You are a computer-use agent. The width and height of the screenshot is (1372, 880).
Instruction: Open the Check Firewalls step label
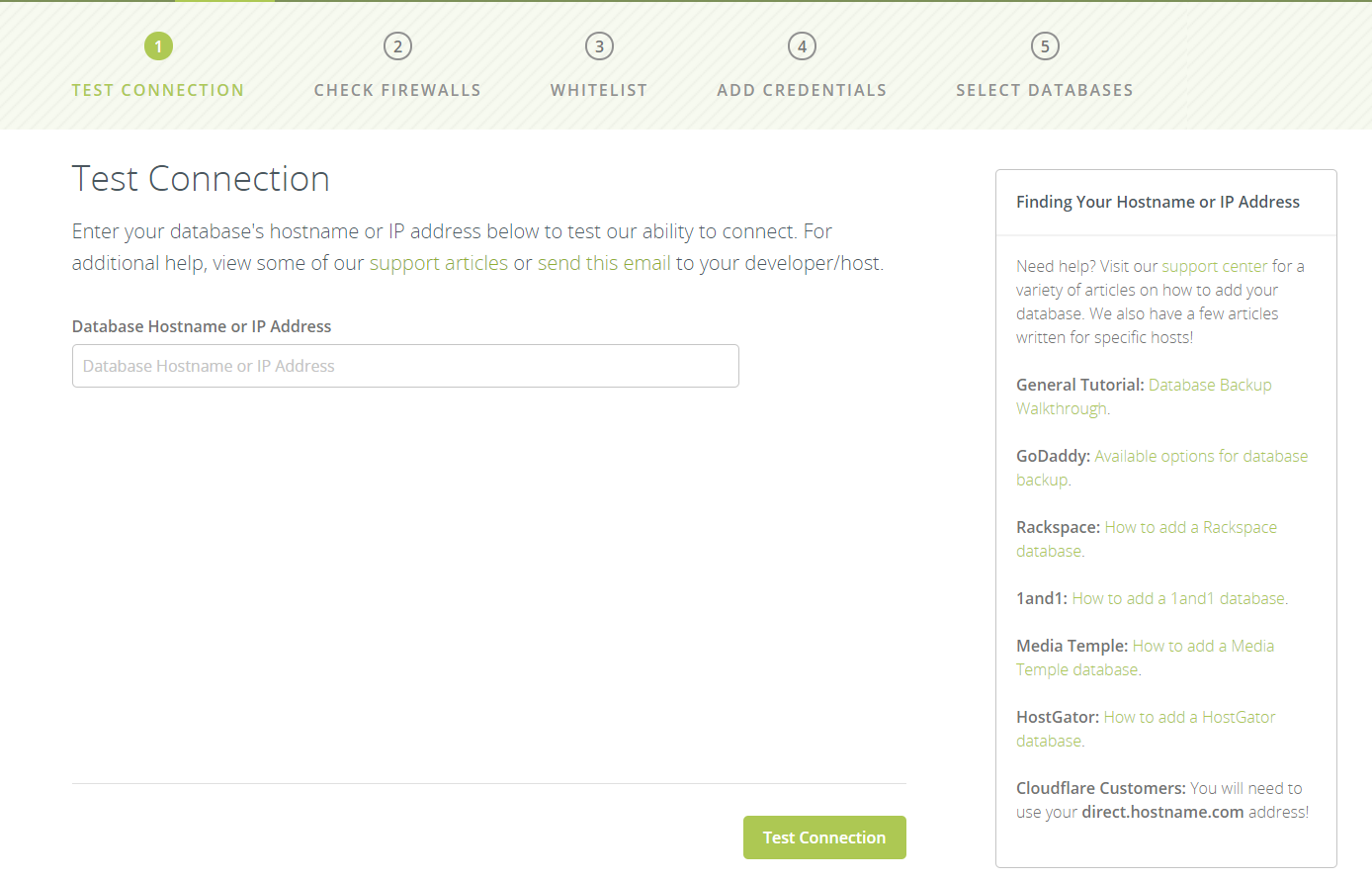tap(397, 90)
